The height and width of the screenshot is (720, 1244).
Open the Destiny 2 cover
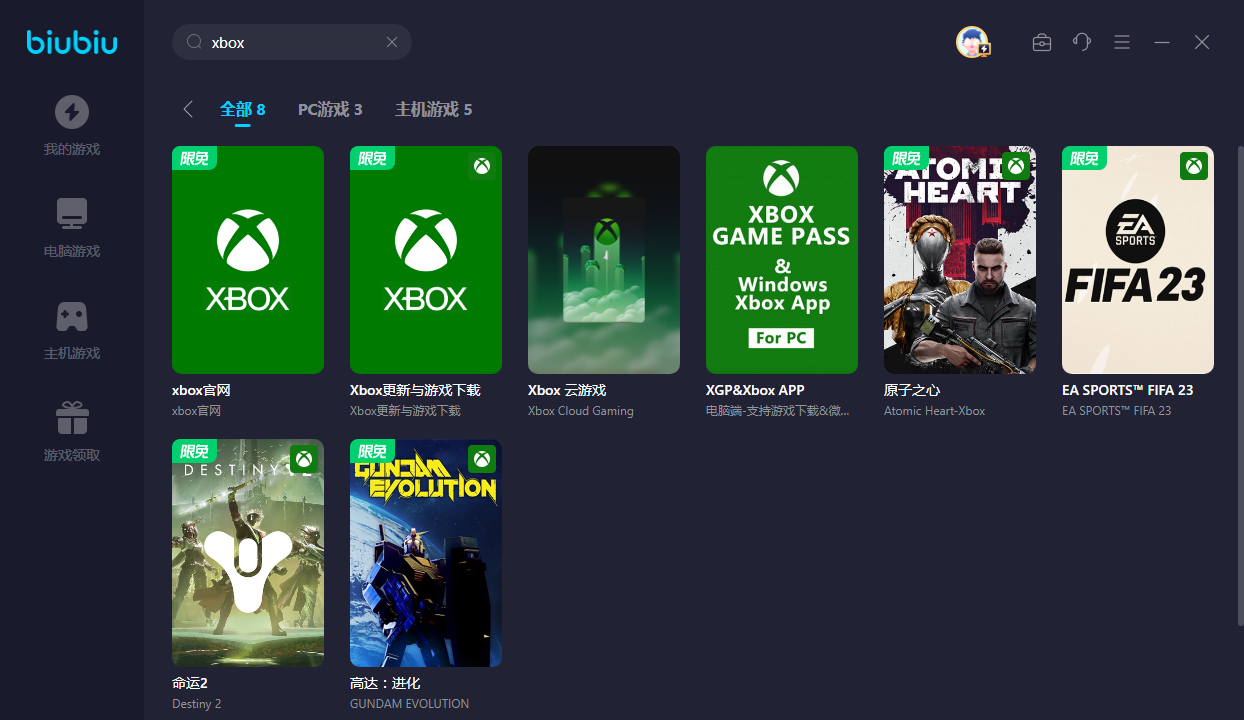click(248, 553)
